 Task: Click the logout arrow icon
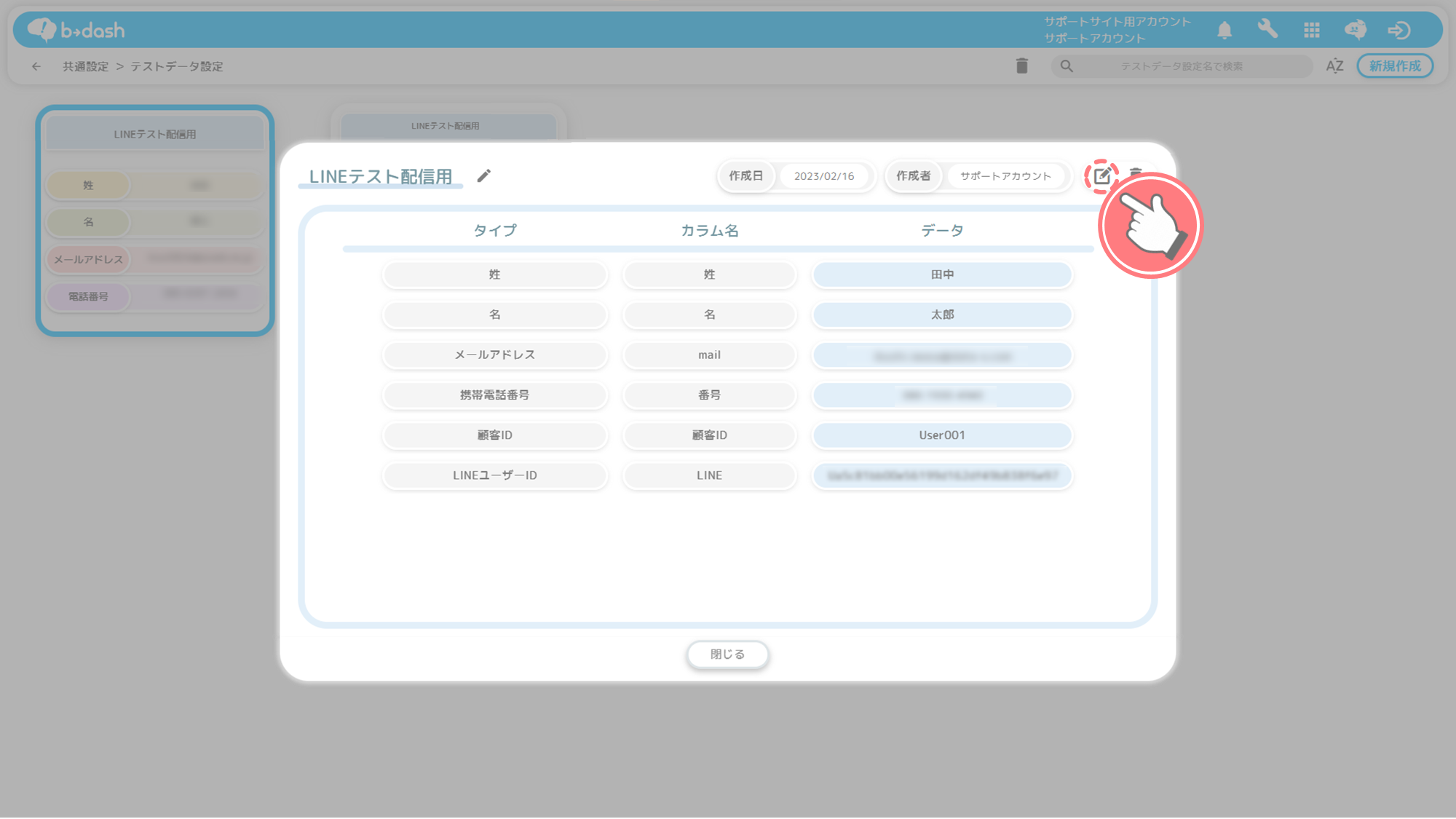[x=1398, y=31]
